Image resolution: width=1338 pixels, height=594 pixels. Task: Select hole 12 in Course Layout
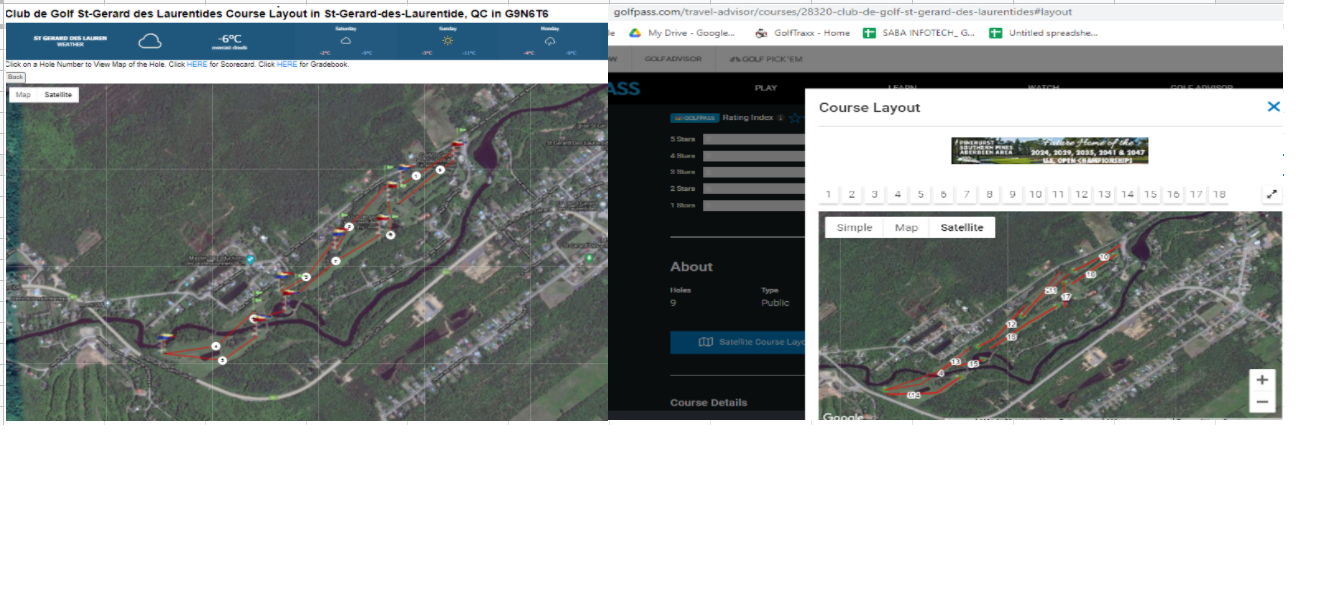coord(1081,195)
